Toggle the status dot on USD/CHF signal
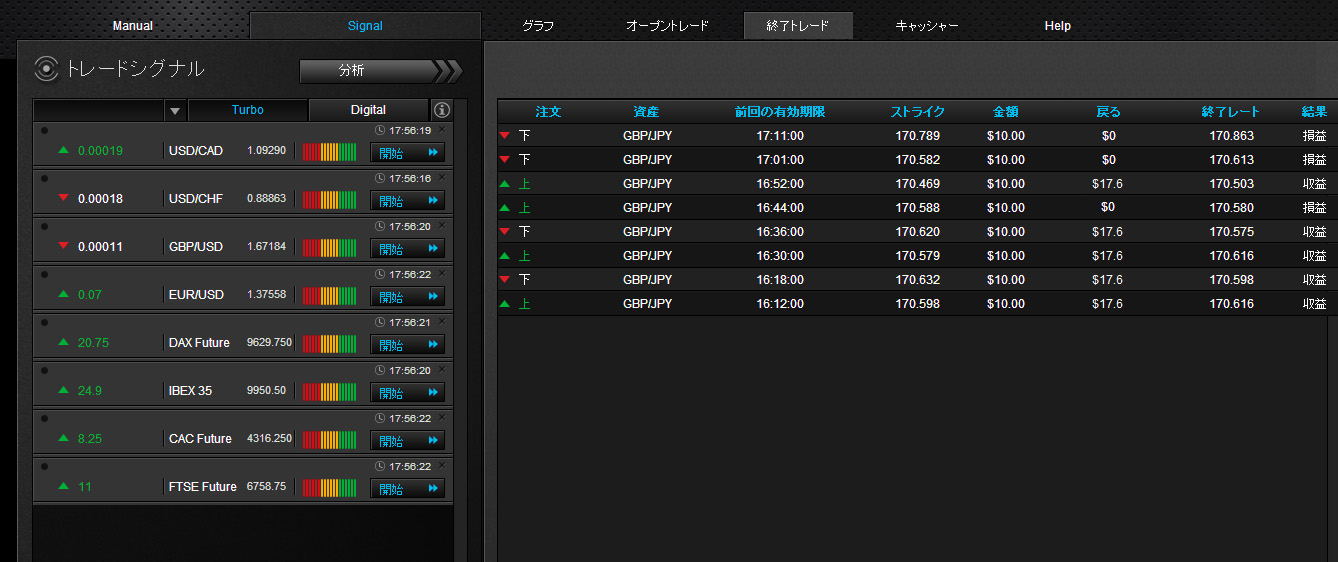Image resolution: width=1338 pixels, height=562 pixels. click(x=44, y=178)
